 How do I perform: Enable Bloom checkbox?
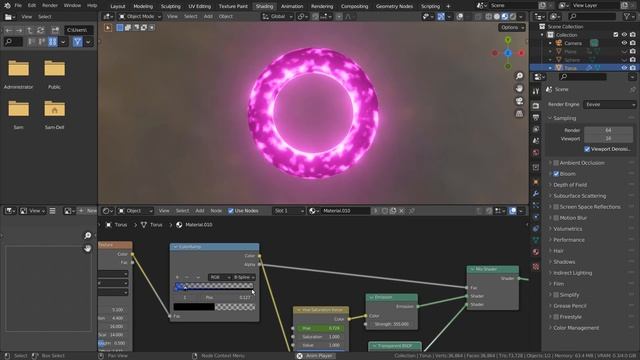[556, 174]
